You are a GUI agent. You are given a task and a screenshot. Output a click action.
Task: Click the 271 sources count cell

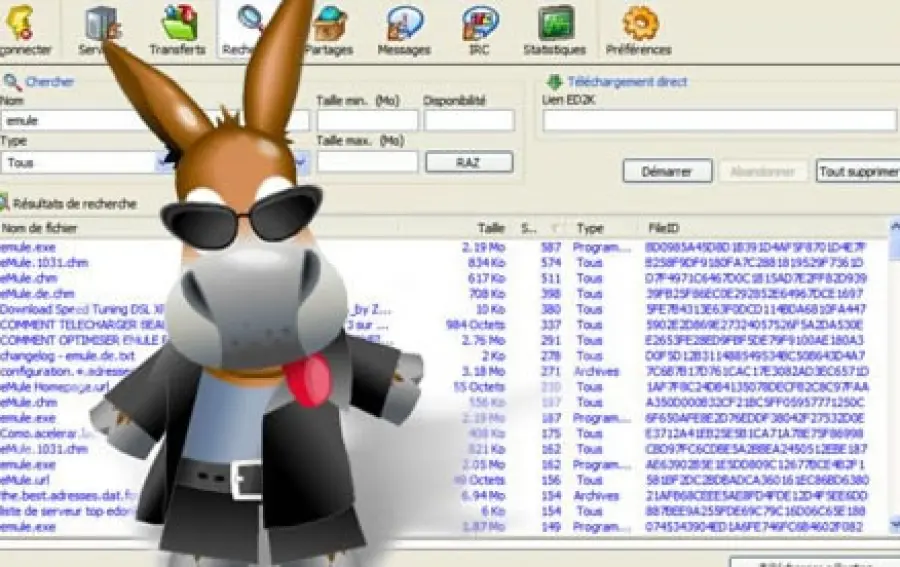(550, 371)
